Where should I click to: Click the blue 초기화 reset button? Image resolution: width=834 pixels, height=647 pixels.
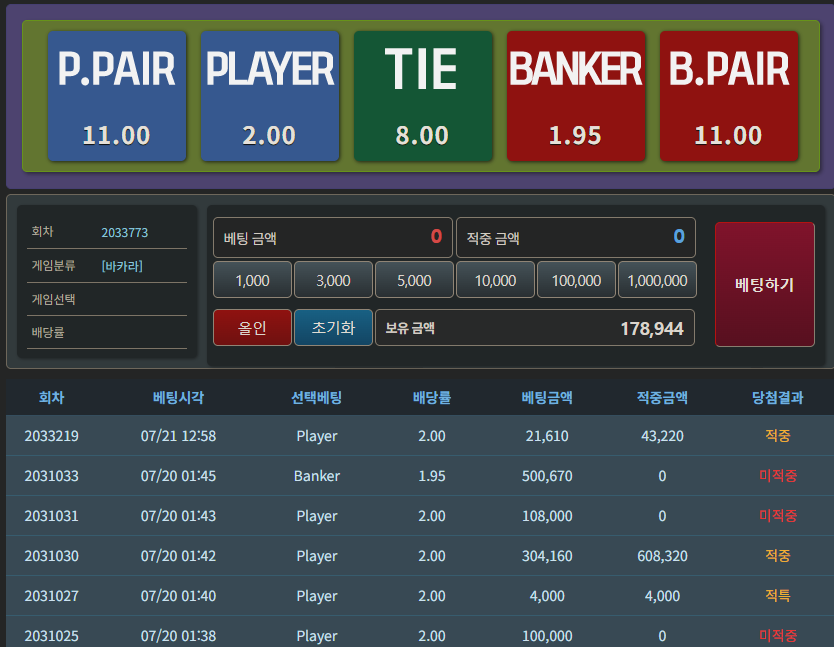[x=333, y=328]
